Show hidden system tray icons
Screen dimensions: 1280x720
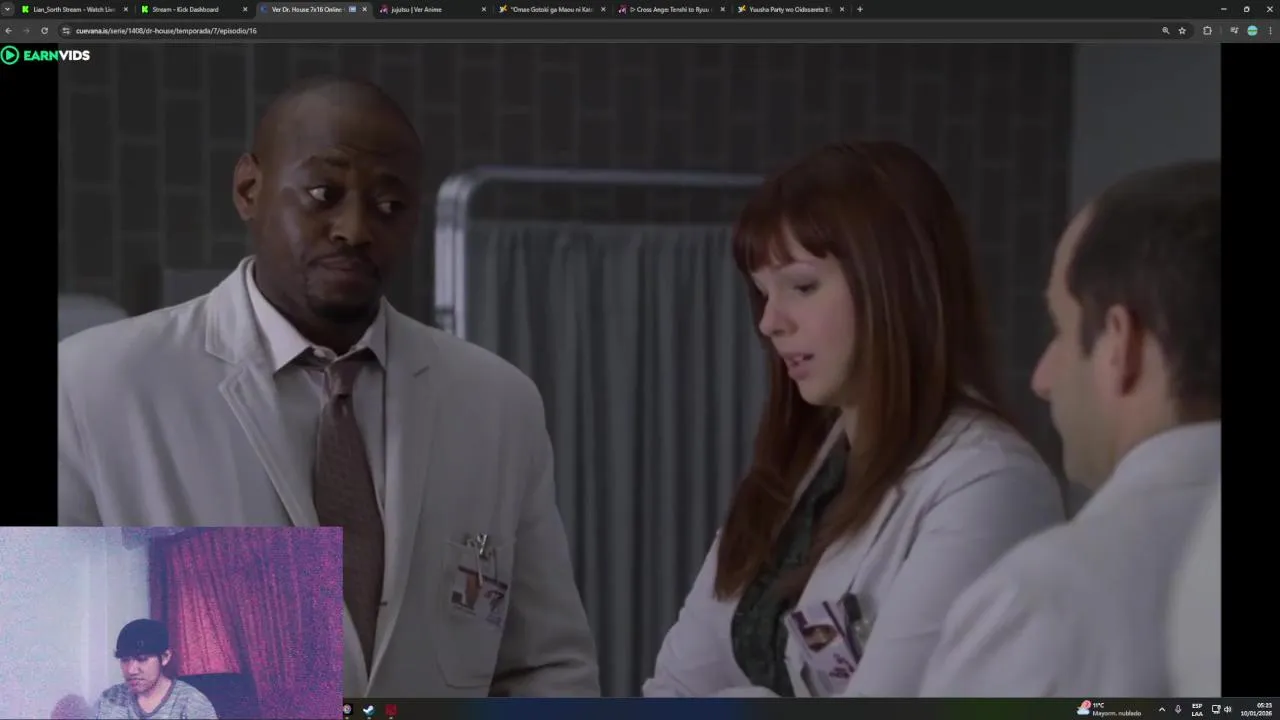[x=1161, y=709]
